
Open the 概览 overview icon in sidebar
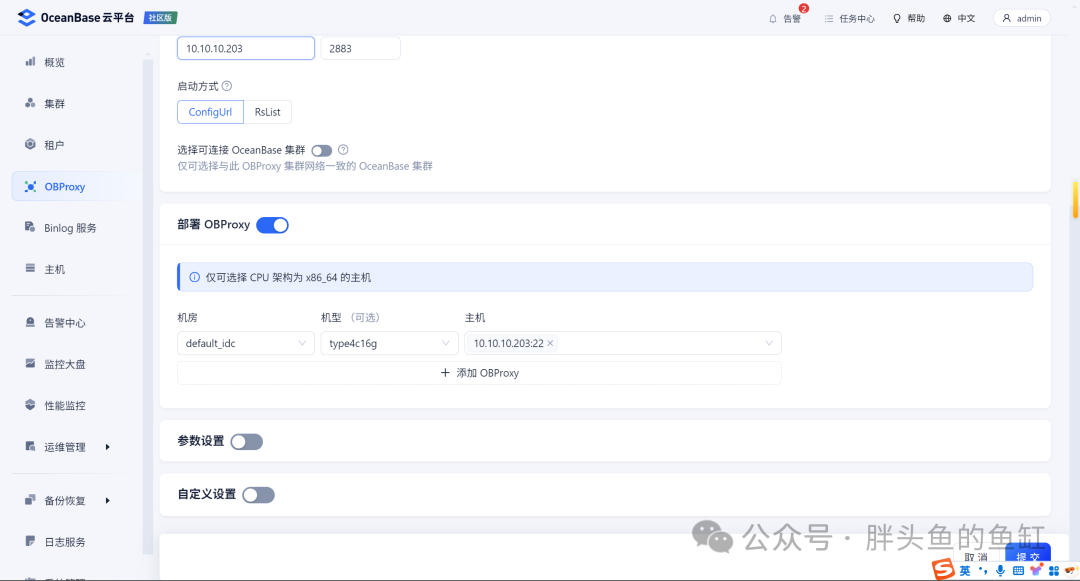click(30, 62)
